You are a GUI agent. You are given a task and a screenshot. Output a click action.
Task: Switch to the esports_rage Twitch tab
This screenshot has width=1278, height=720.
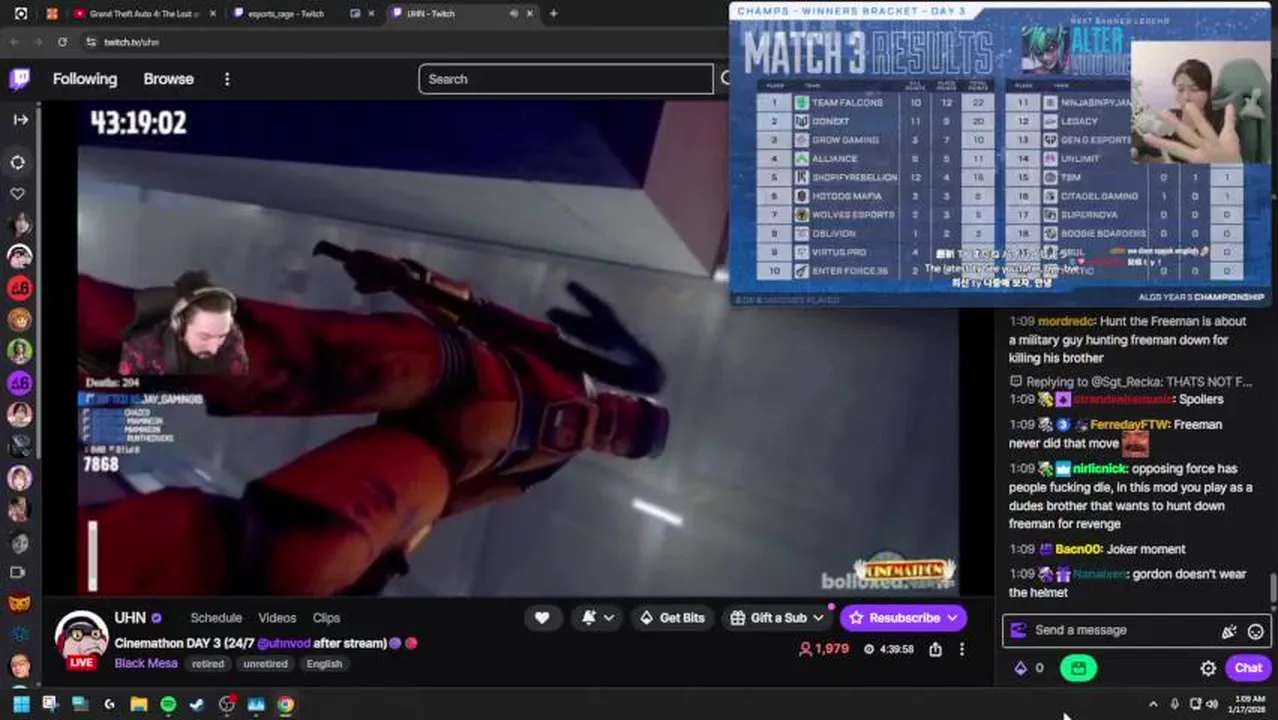(x=285, y=14)
